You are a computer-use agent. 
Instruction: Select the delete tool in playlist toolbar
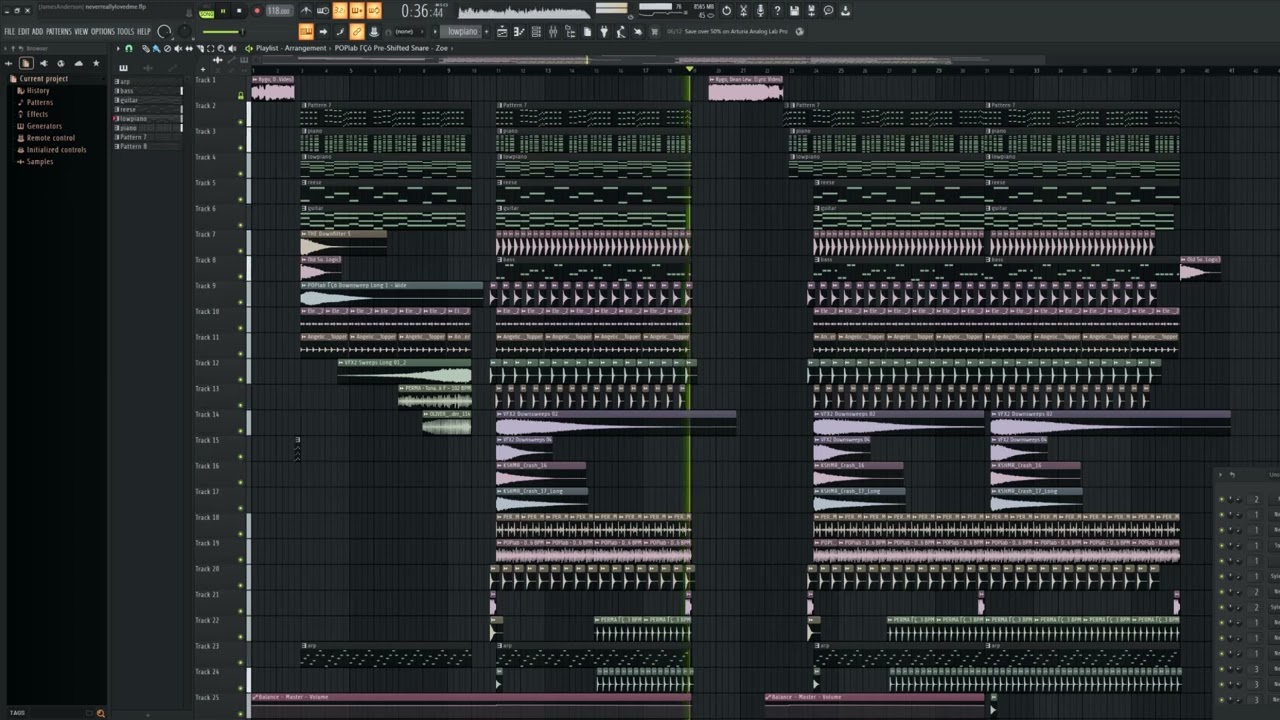[167, 48]
